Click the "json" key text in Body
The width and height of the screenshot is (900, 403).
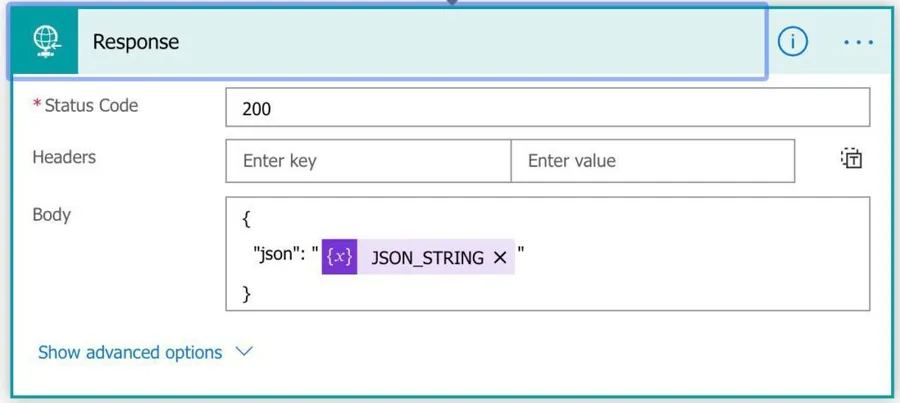(x=273, y=257)
